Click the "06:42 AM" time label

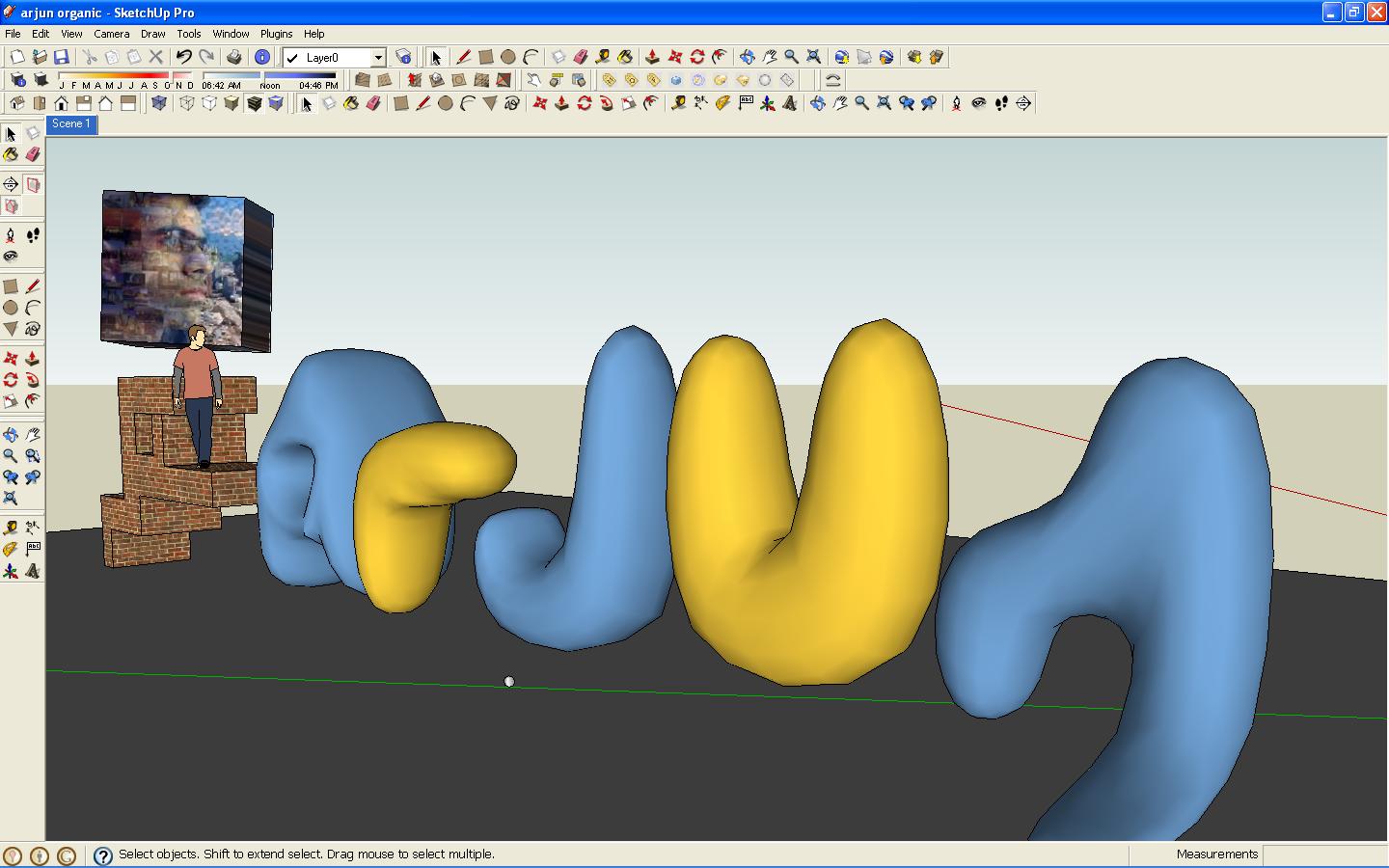221,86
